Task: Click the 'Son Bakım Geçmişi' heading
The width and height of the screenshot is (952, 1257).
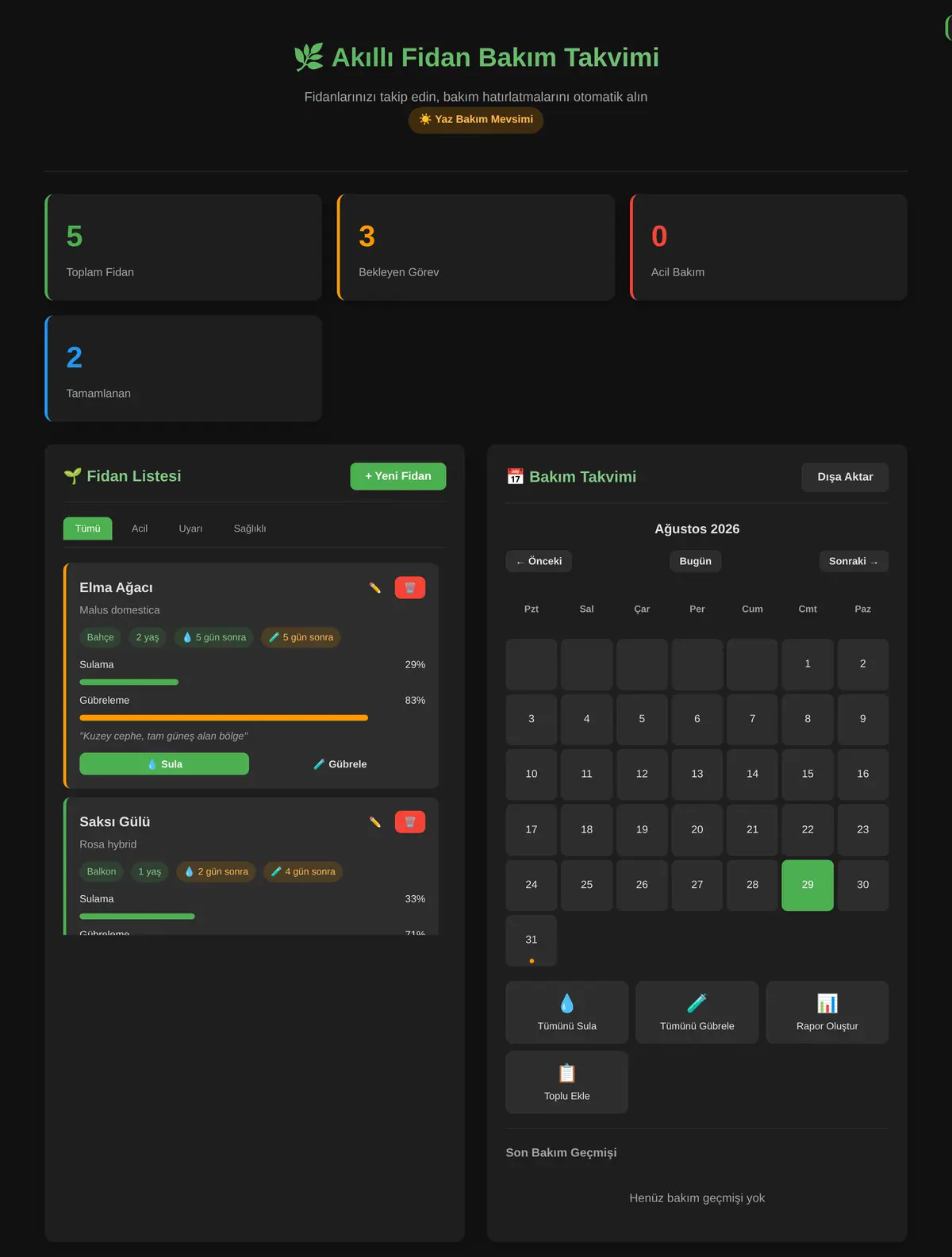Action: pos(562,1153)
